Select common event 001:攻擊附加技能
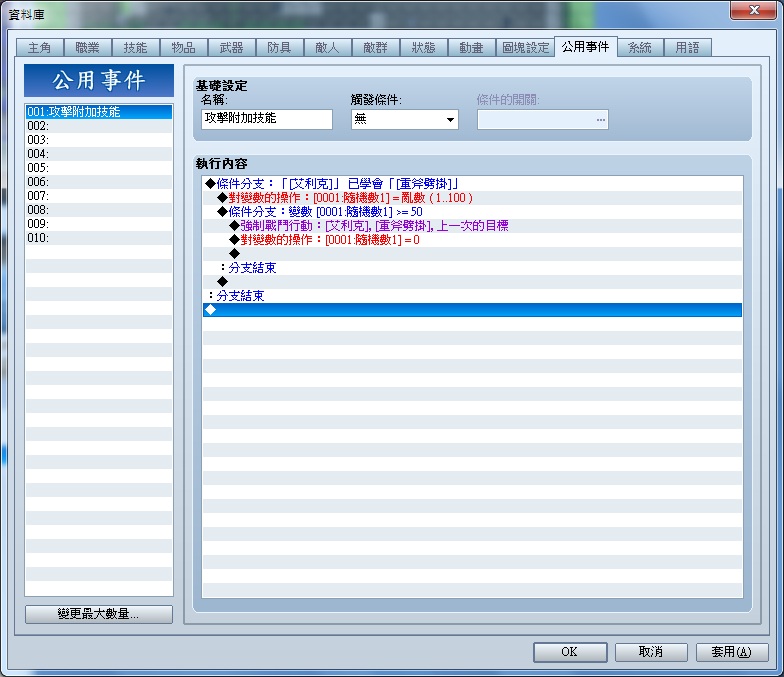This screenshot has height=677, width=784. tap(99, 112)
